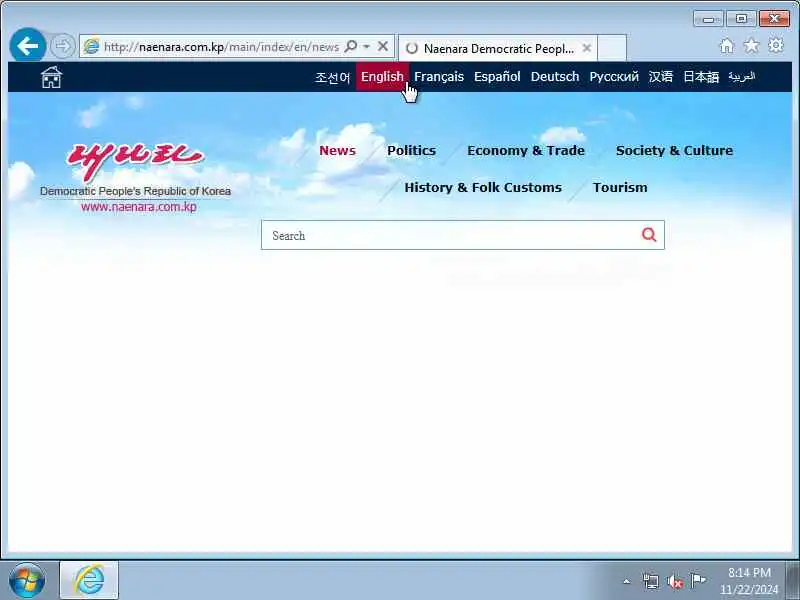800x600 pixels.
Task: Switch language to Korean 조선어
Action: click(333, 77)
